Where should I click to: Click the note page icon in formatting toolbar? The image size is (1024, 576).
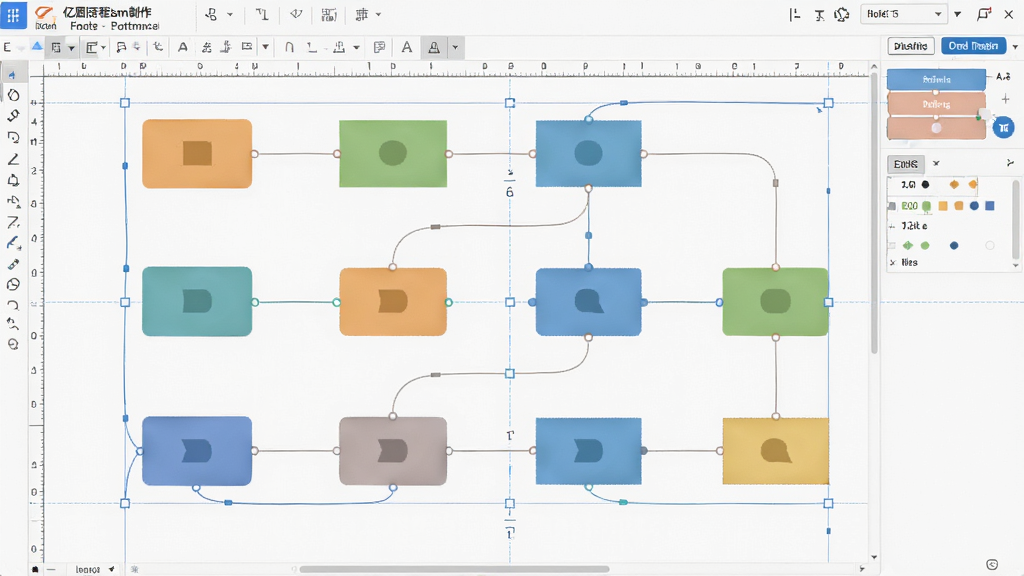(x=379, y=47)
